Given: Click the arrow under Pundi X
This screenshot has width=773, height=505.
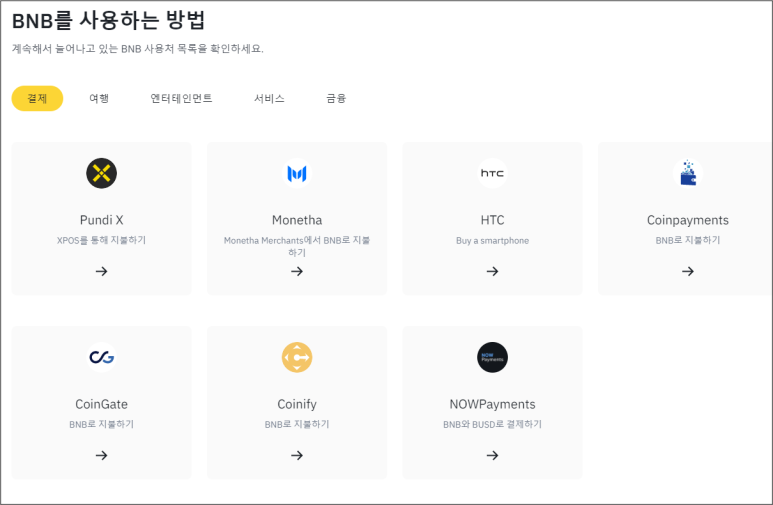Looking at the screenshot, I should pos(101,271).
